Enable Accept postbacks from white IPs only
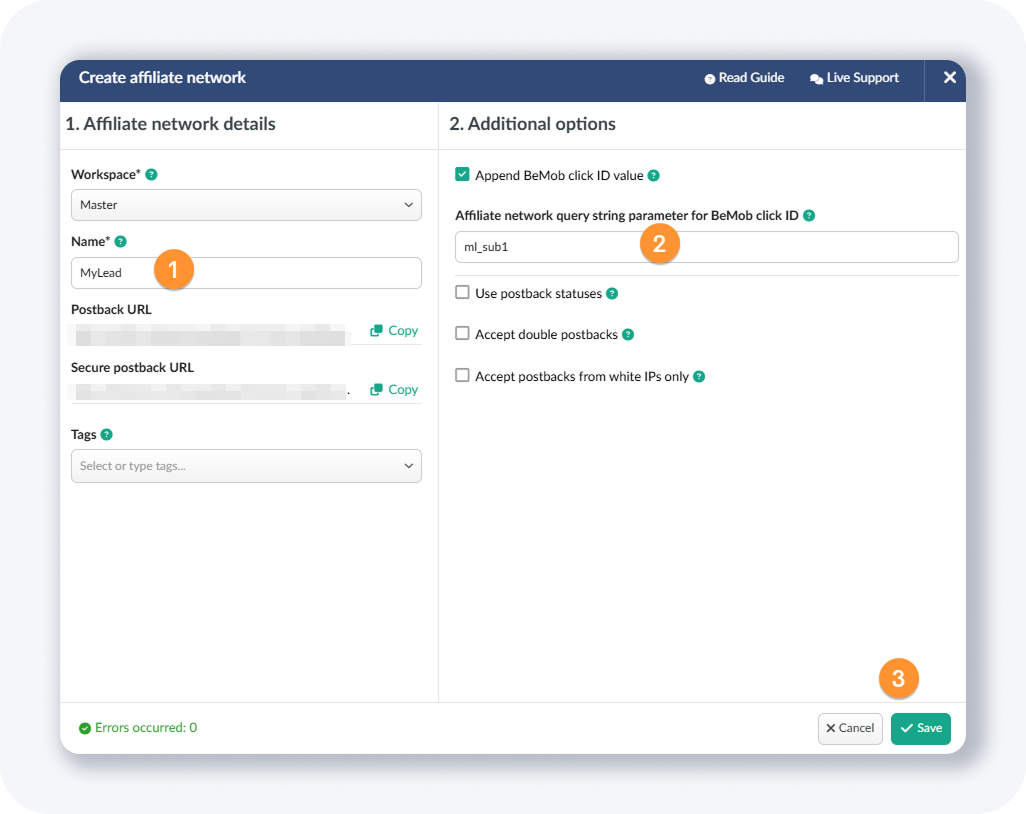The height and width of the screenshot is (814, 1026). click(x=462, y=376)
